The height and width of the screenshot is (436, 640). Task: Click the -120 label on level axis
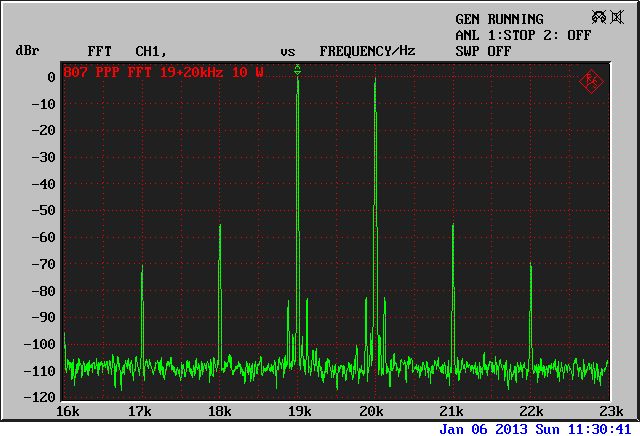point(41,397)
